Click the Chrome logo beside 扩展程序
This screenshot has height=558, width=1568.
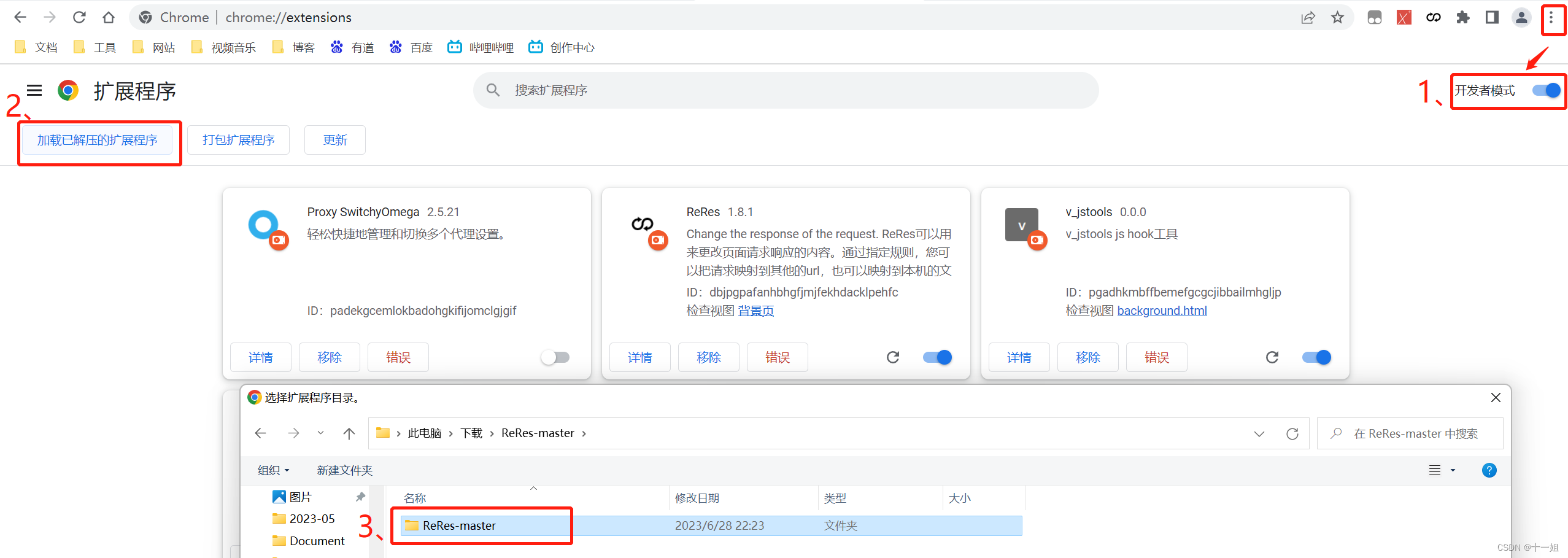[68, 90]
